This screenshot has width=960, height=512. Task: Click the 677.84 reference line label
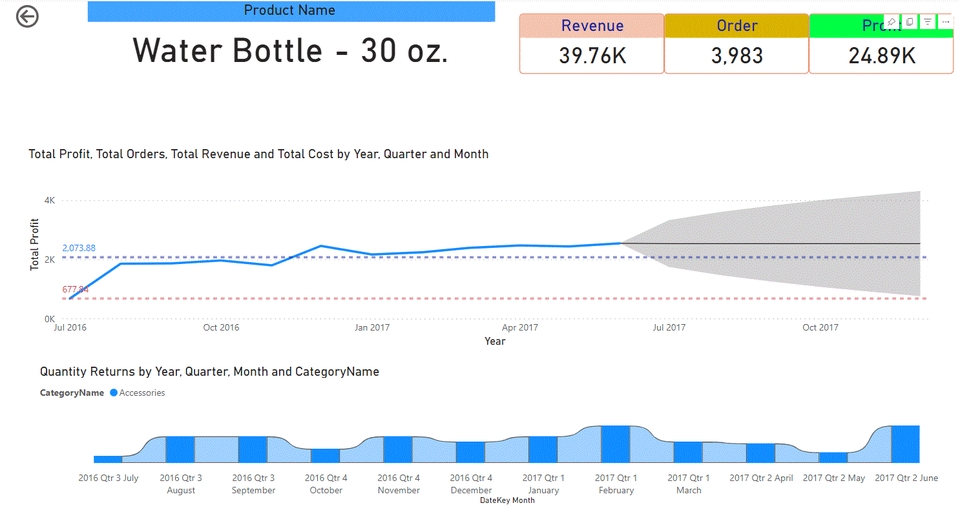(75, 290)
